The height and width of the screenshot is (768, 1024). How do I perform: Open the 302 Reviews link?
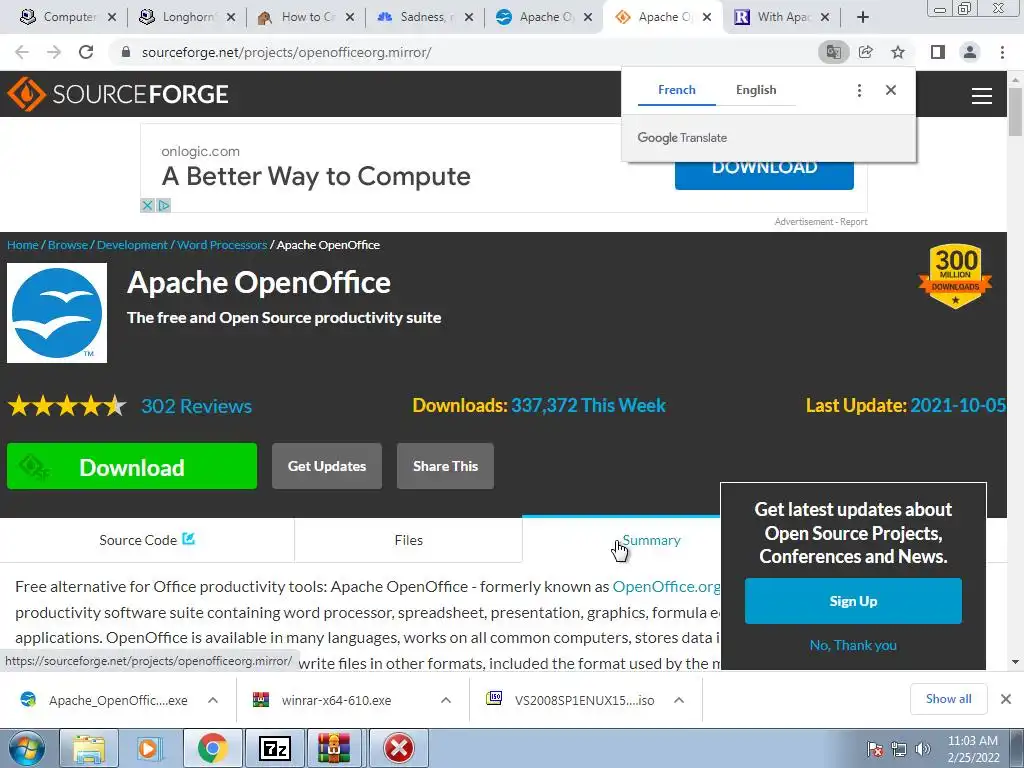[197, 406]
